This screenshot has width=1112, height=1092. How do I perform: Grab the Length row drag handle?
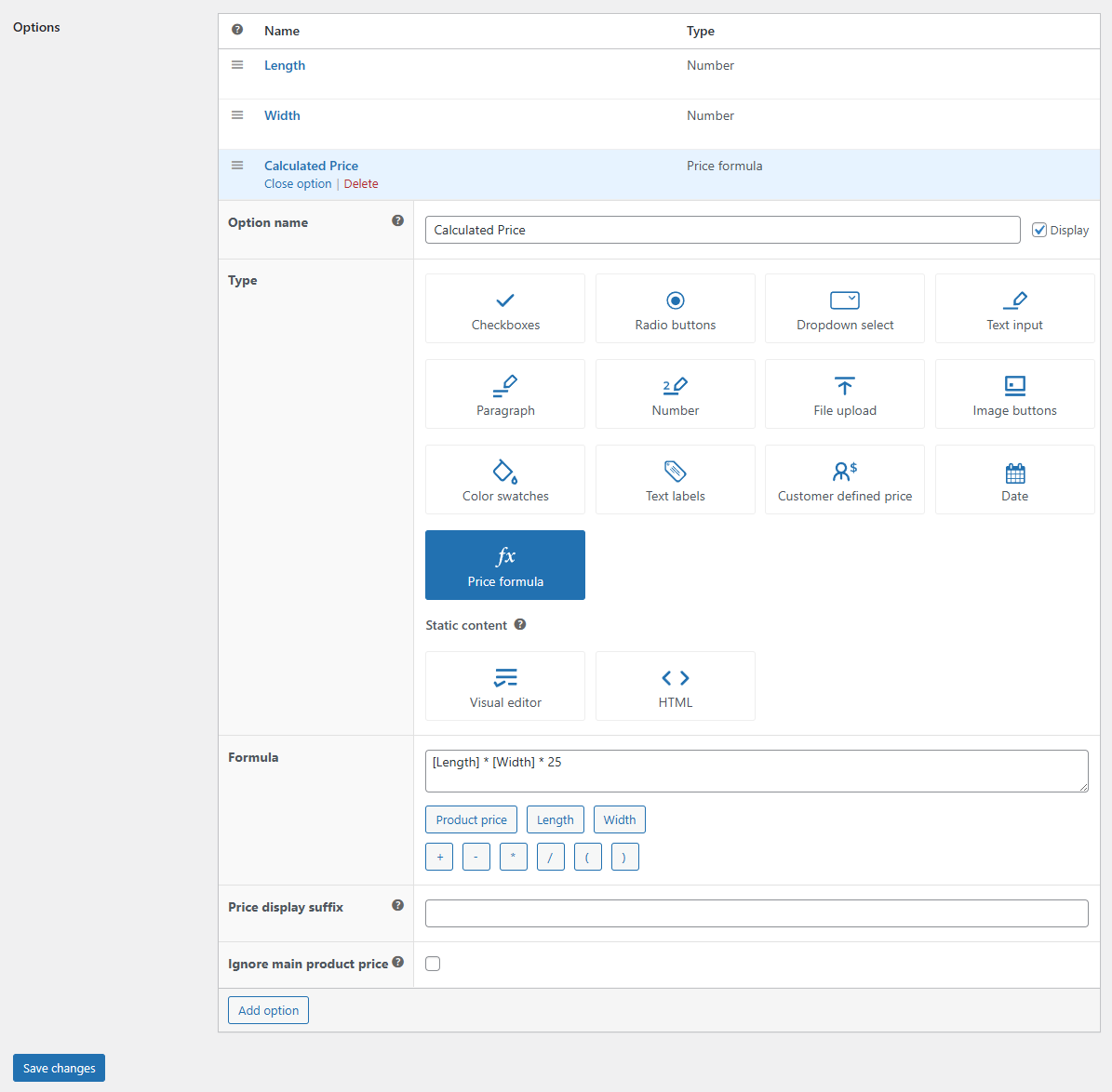coord(237,64)
